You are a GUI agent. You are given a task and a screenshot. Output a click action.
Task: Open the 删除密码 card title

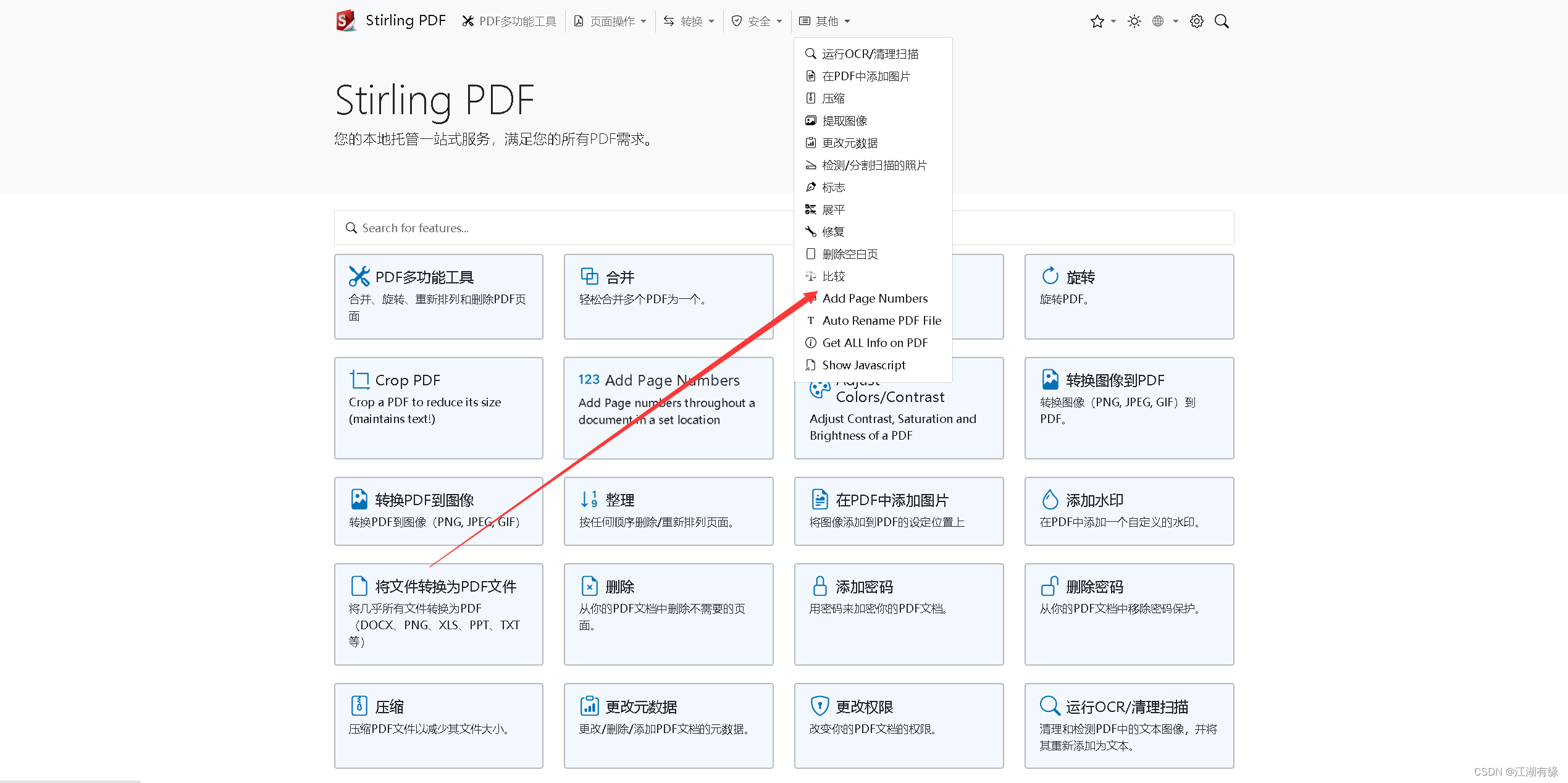tap(1094, 587)
